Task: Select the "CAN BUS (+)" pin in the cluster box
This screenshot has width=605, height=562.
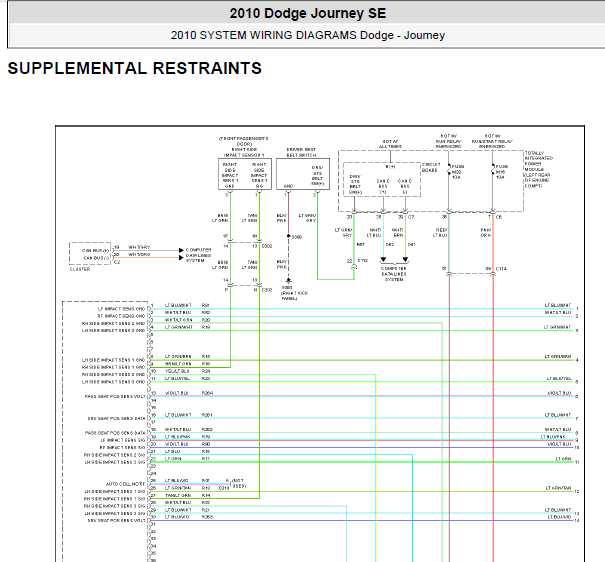Action: coord(95,251)
